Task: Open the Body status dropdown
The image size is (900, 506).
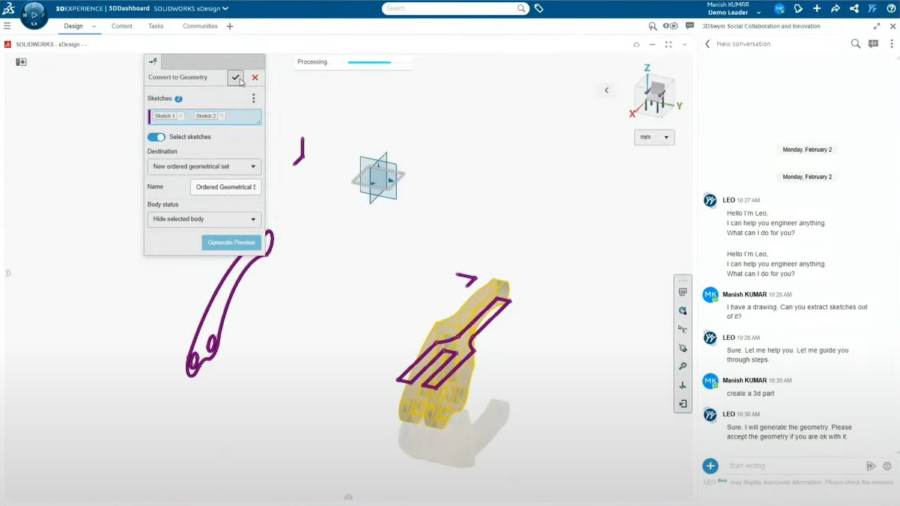Action: pos(204,219)
